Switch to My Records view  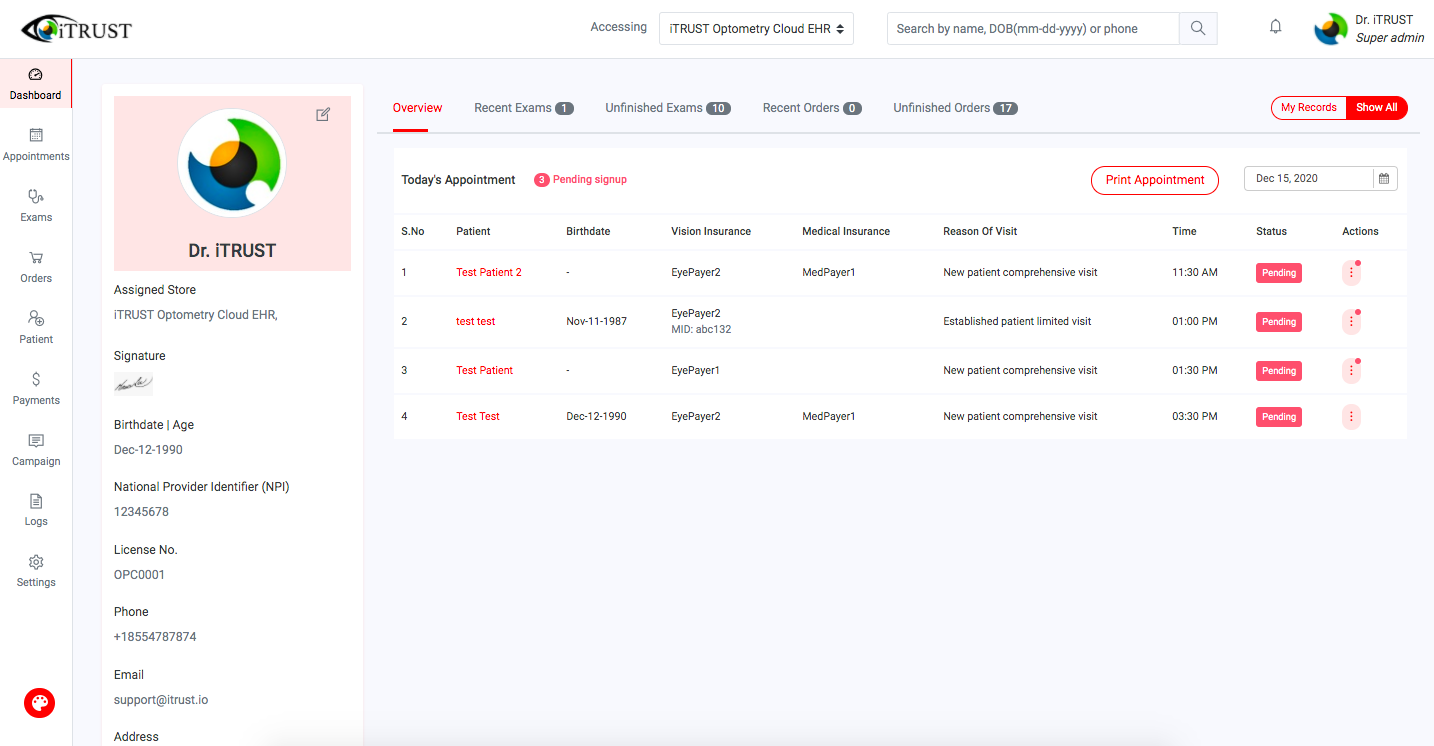pos(1308,107)
